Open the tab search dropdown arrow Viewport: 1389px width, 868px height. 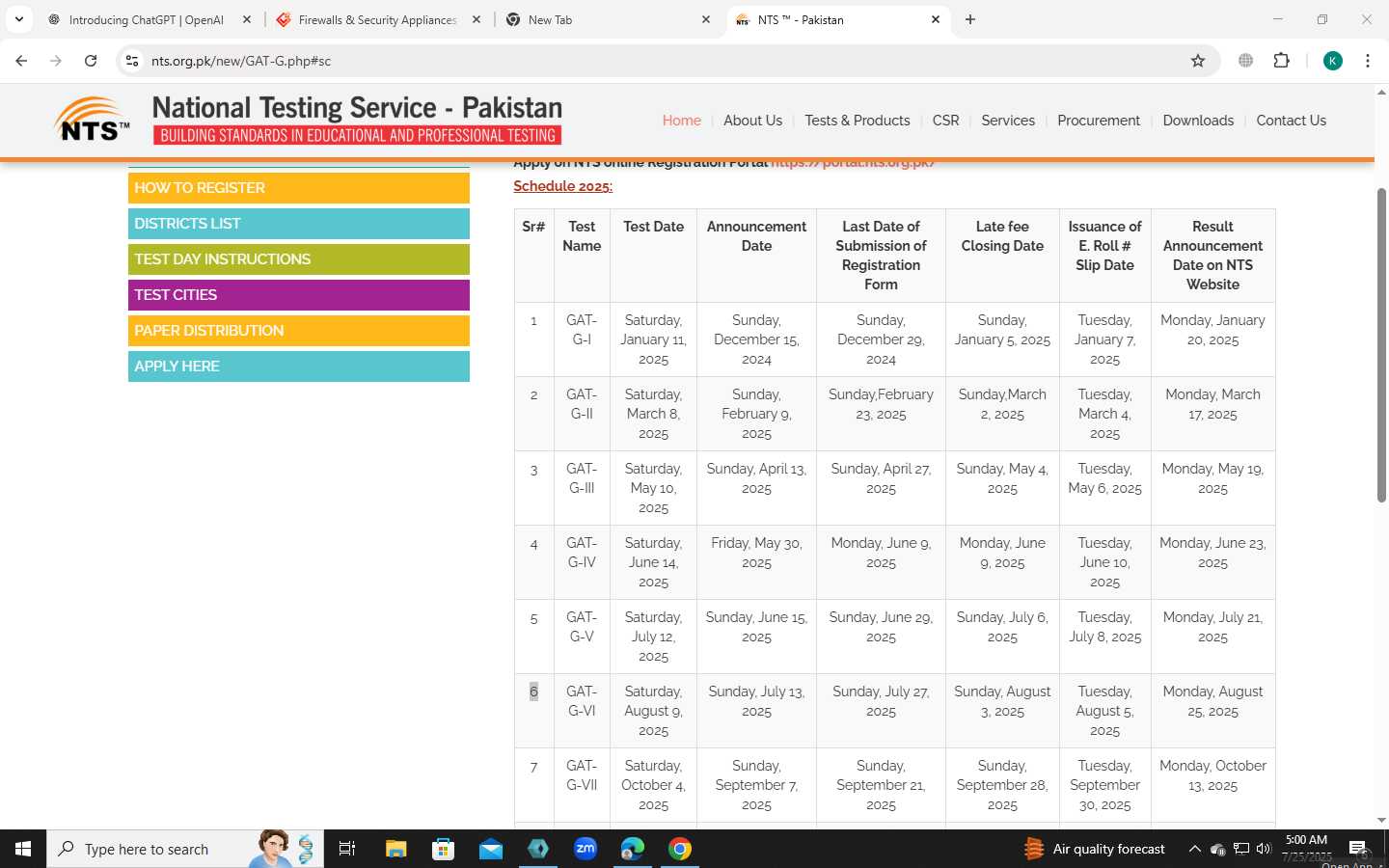18,19
